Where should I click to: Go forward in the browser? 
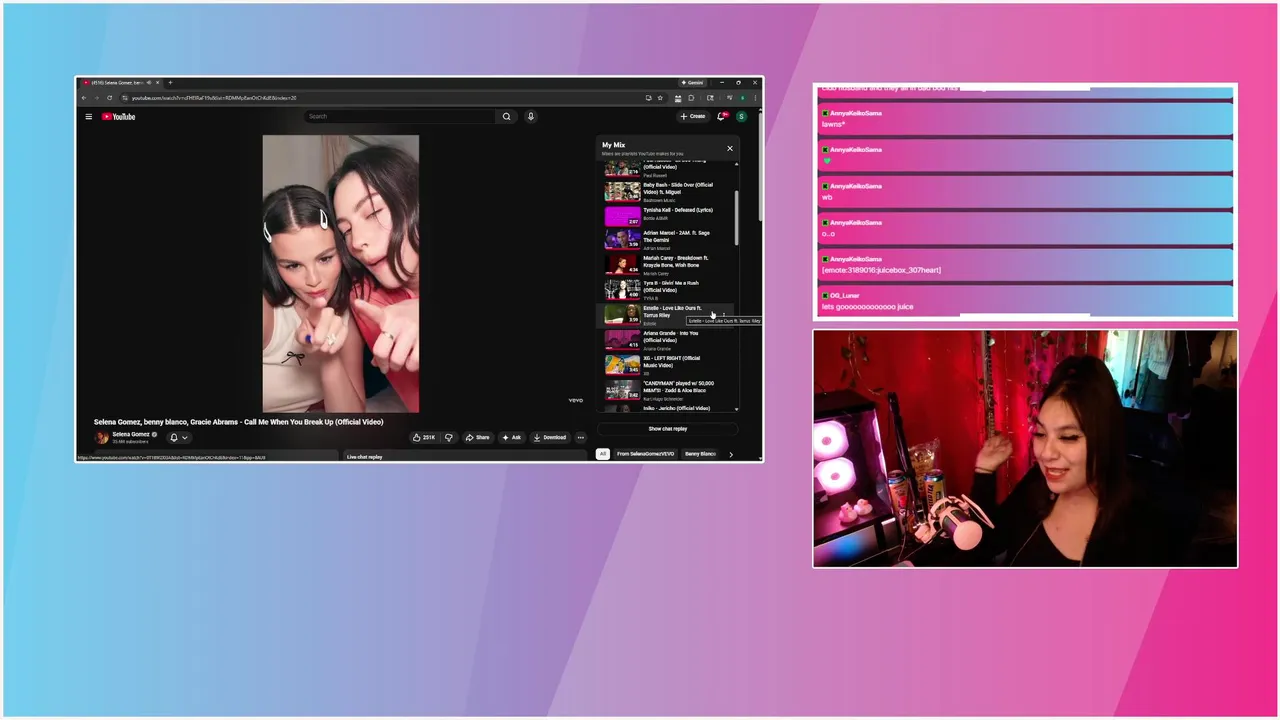(97, 98)
